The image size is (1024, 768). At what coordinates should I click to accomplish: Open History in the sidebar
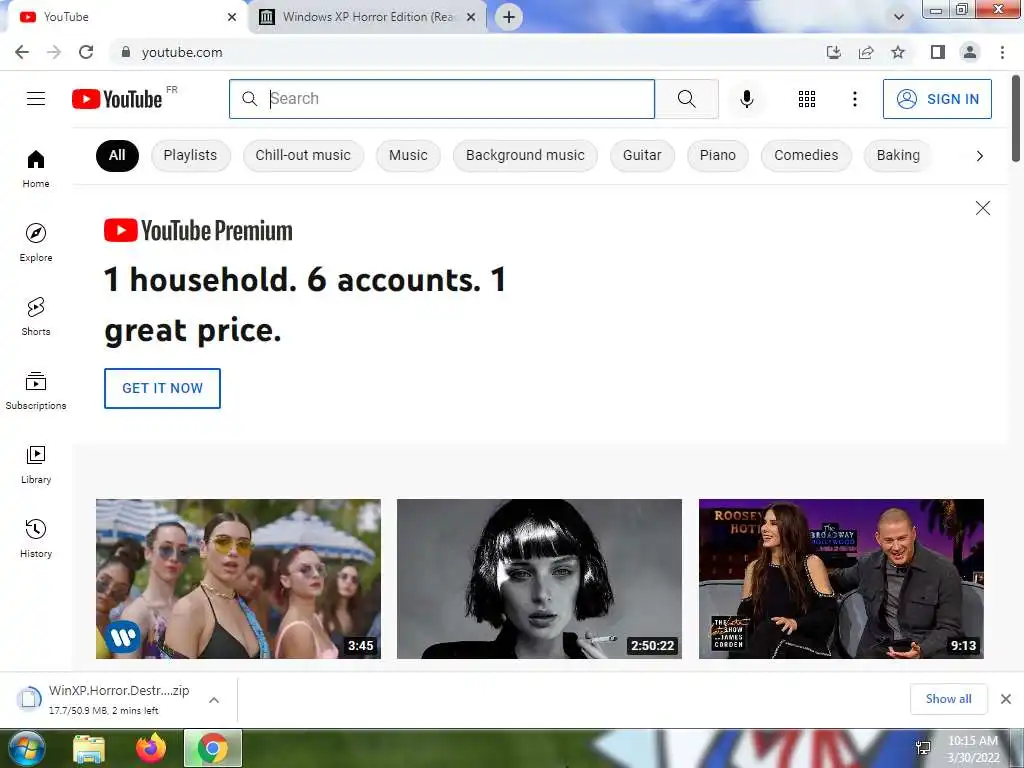click(36, 539)
